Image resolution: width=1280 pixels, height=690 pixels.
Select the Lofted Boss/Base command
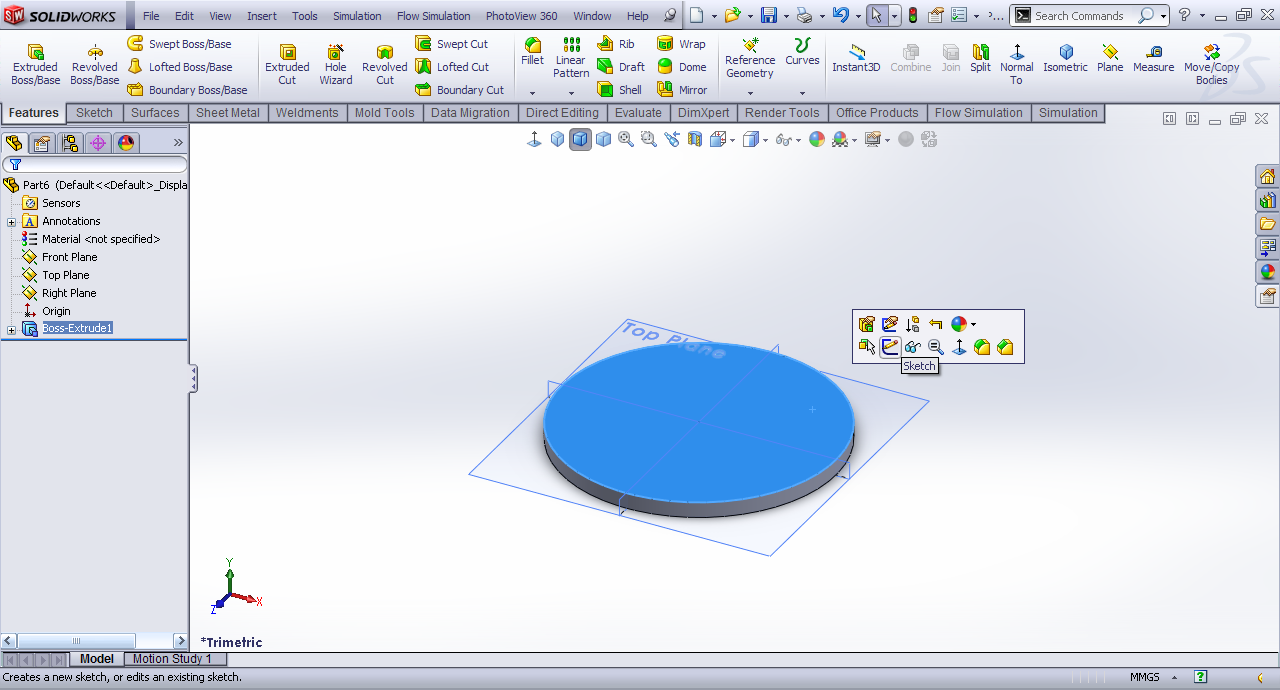click(180, 67)
